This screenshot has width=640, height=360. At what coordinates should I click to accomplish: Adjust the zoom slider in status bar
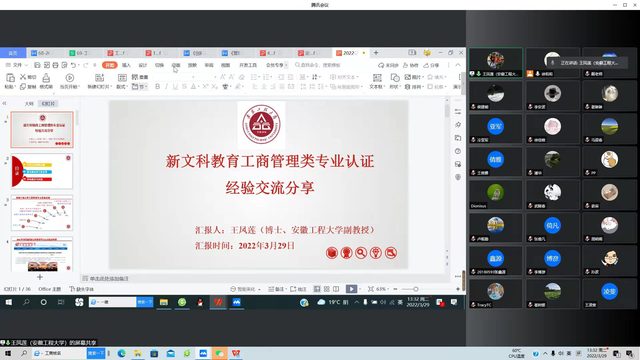click(x=416, y=289)
